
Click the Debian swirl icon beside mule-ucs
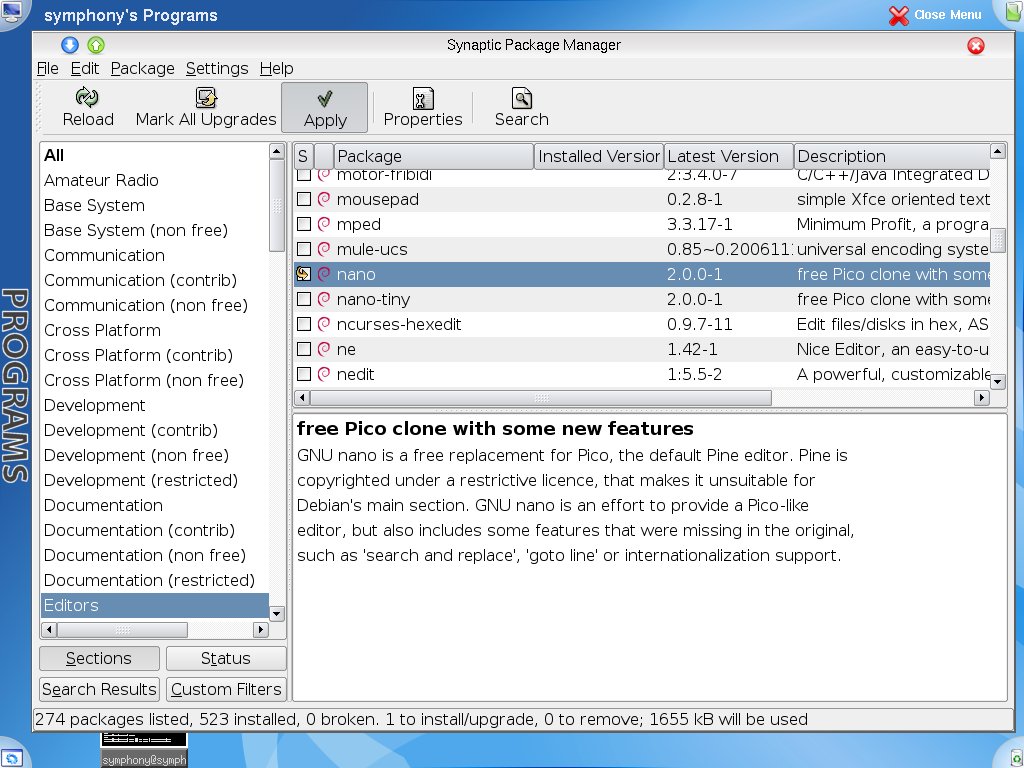pos(323,249)
